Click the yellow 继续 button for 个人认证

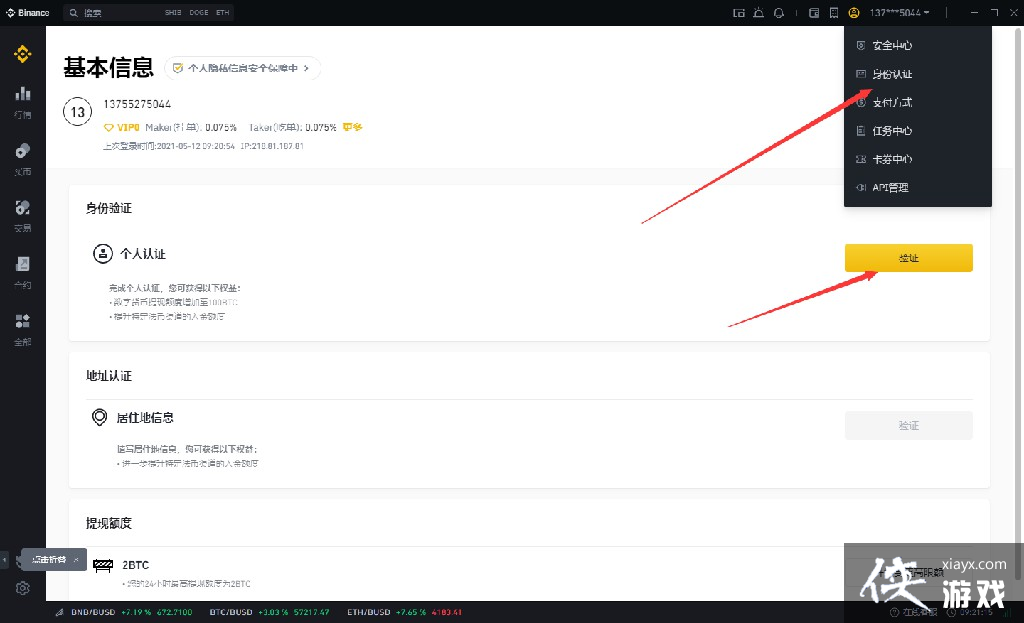click(x=908, y=257)
